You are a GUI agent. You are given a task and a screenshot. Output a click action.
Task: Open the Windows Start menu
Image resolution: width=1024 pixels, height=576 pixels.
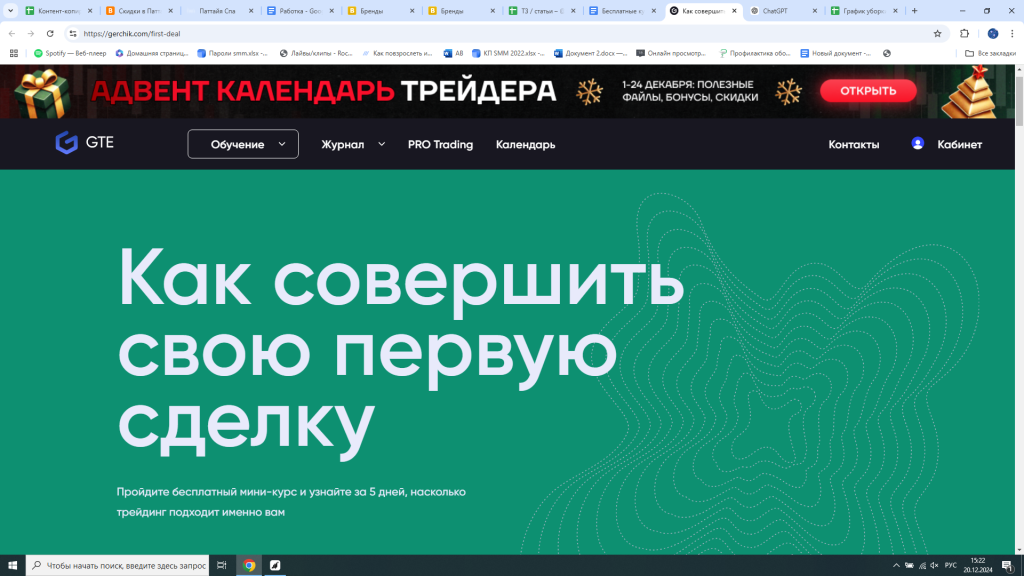click(12, 566)
